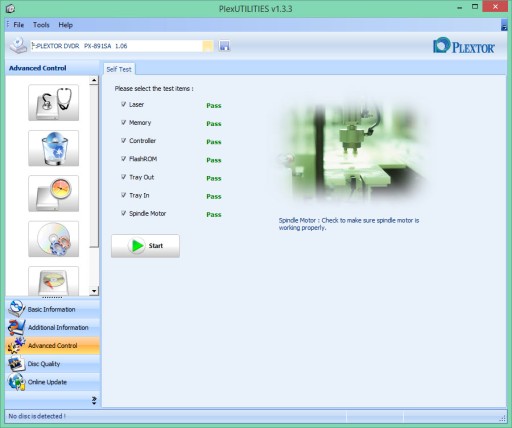Viewport: 512px width, 428px height.
Task: Select the Advanced Control section
Action: (x=53, y=345)
